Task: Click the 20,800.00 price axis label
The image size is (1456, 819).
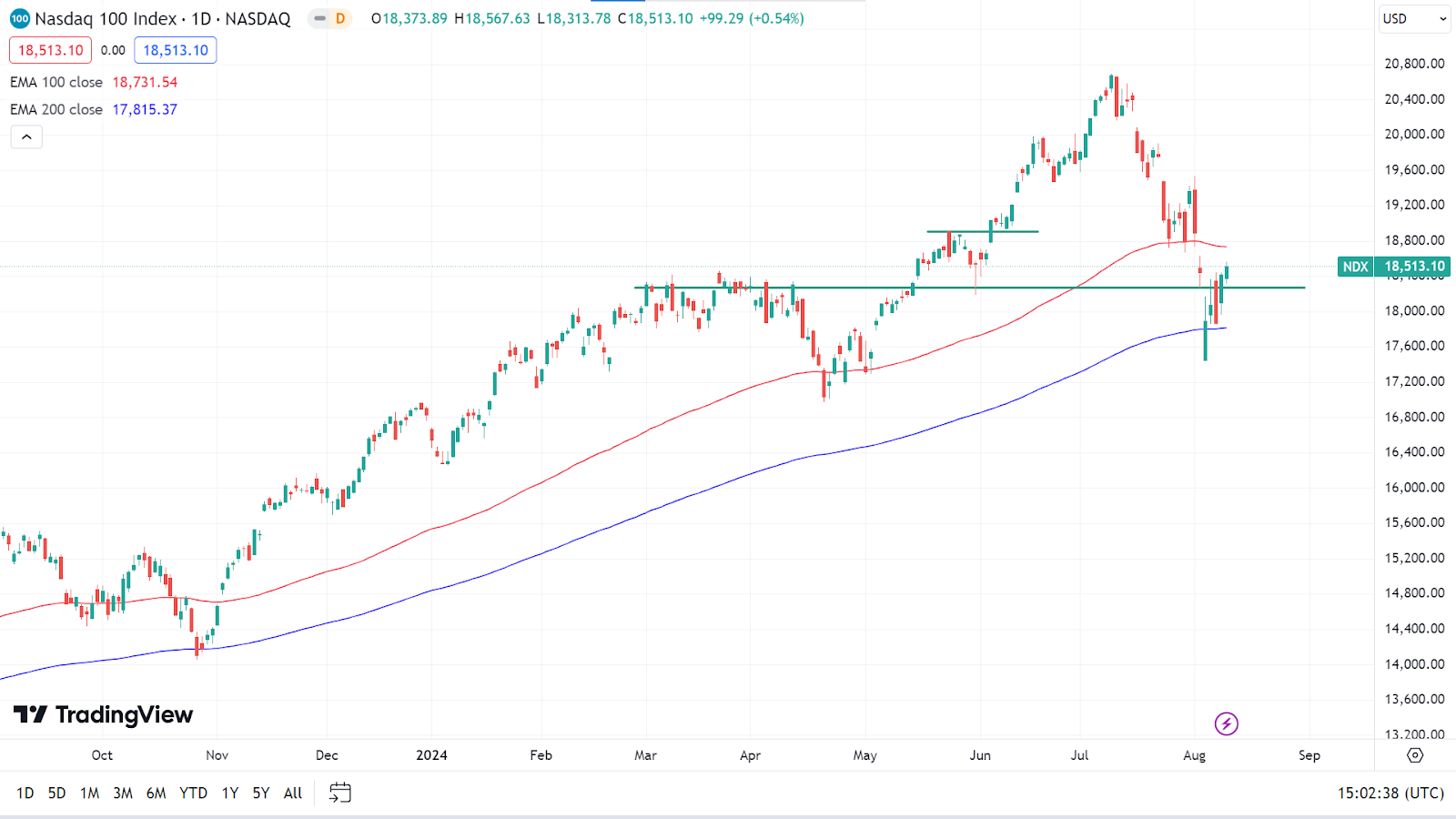Action: coord(1414,64)
